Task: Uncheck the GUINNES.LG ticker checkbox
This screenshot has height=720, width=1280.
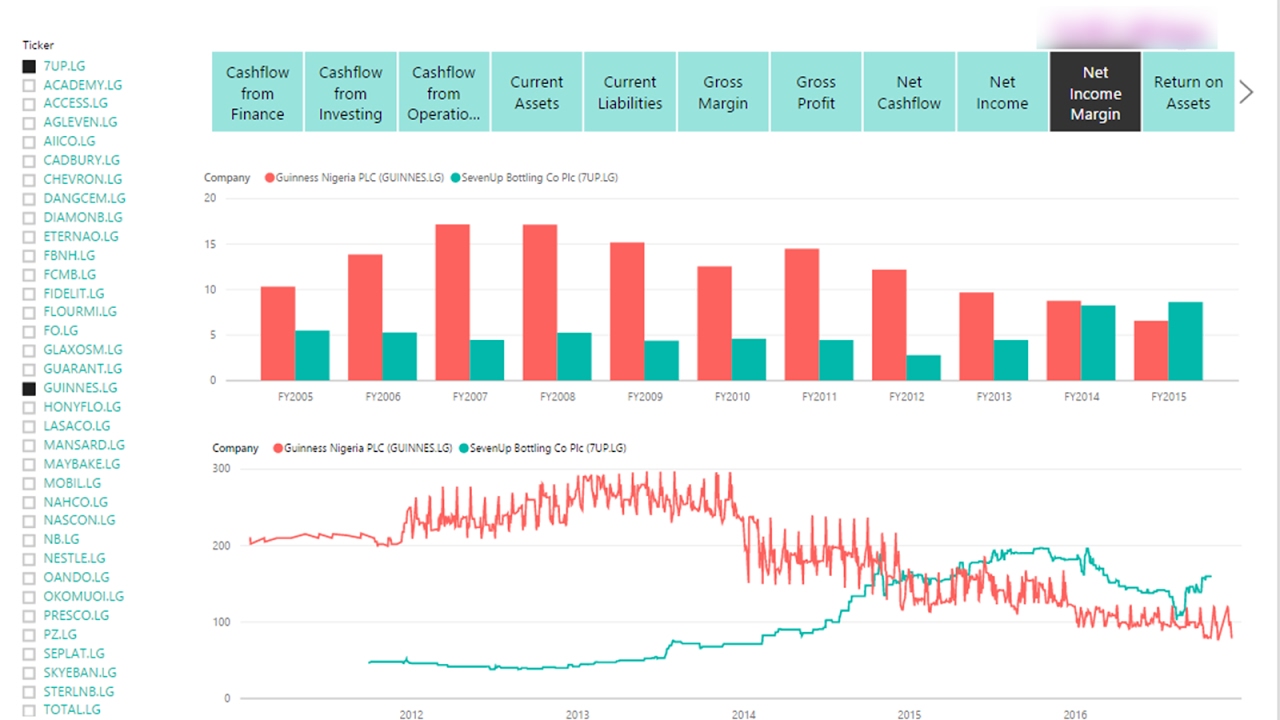Action: pyautogui.click(x=29, y=388)
